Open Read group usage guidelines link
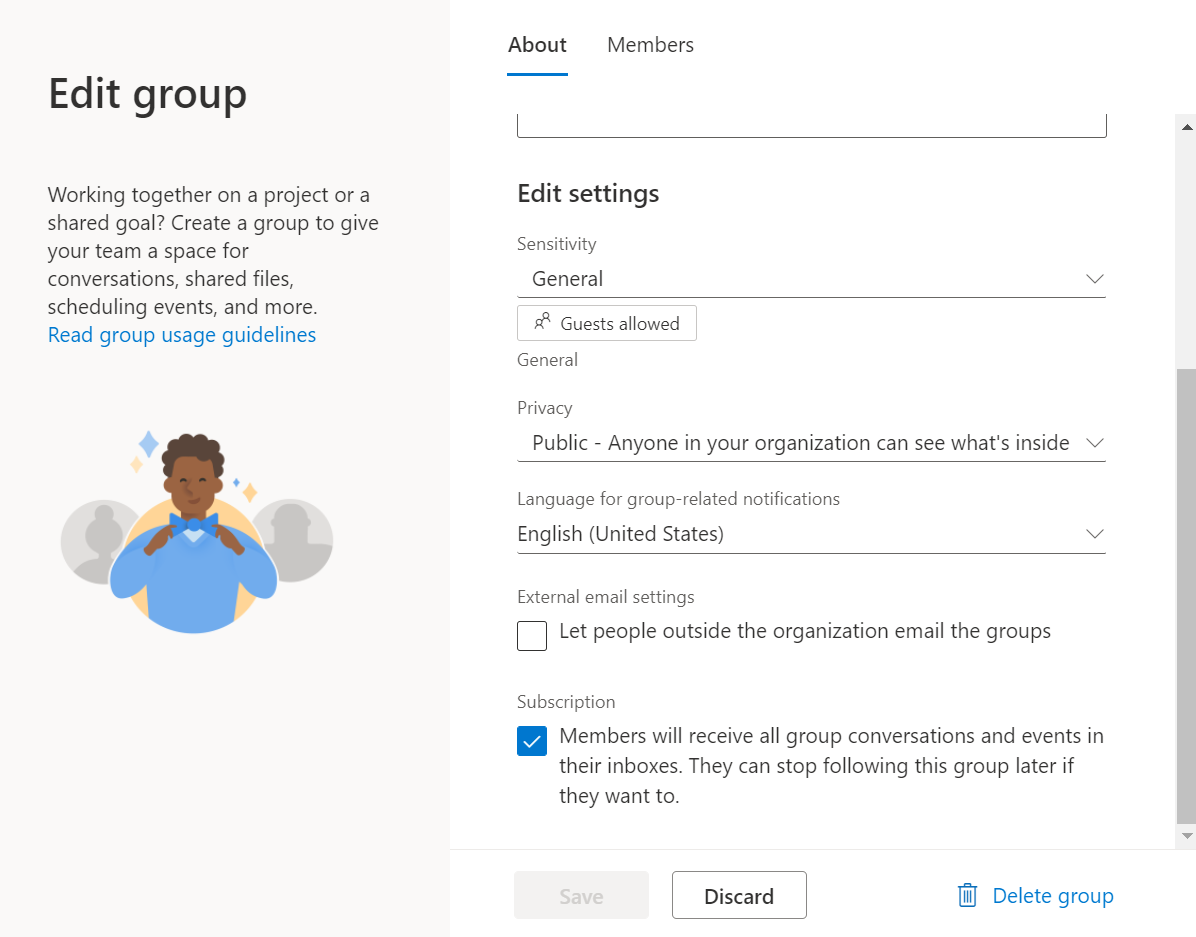This screenshot has width=1196, height=937. pos(182,335)
